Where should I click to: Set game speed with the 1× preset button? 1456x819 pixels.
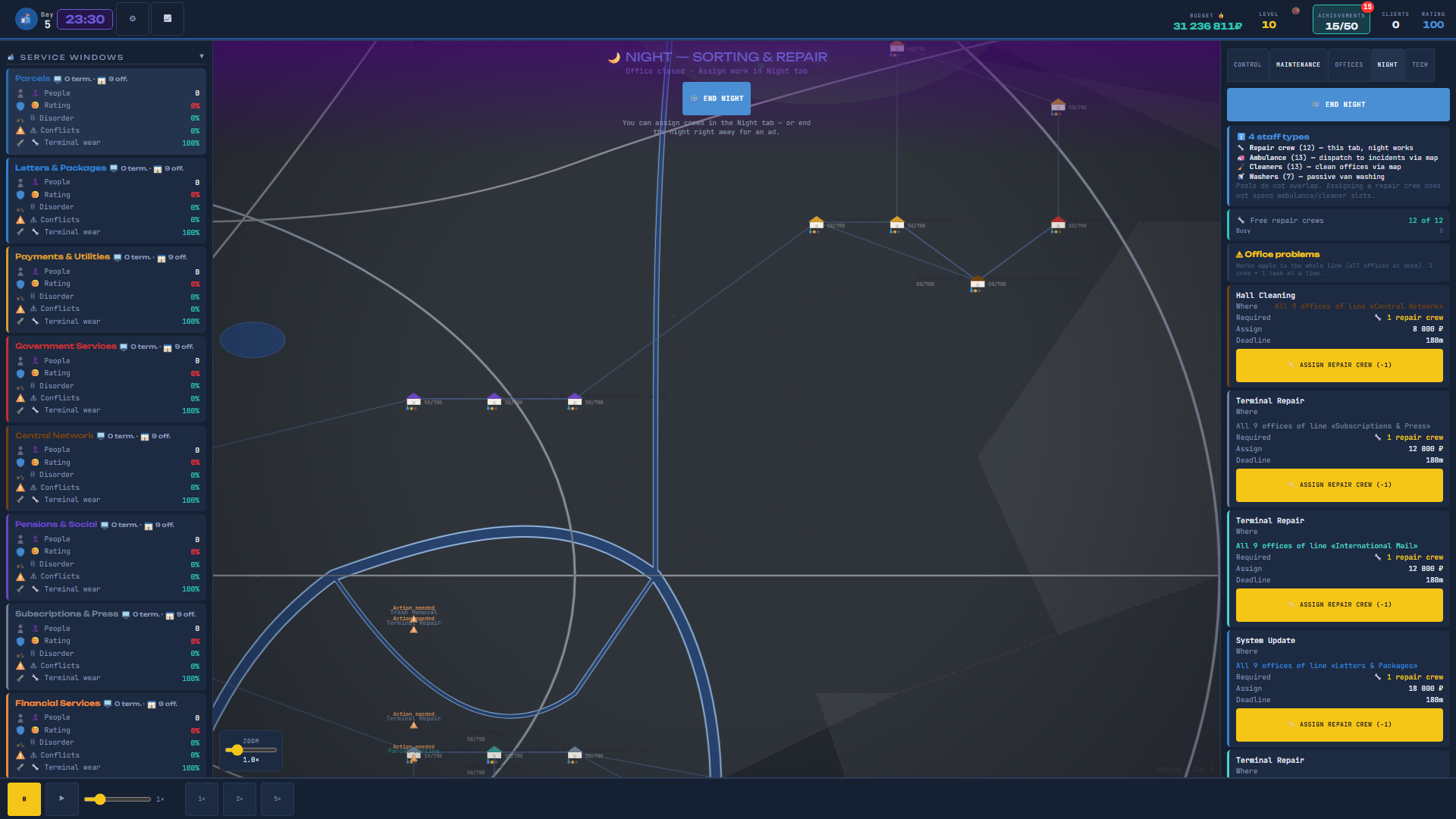[x=202, y=799]
